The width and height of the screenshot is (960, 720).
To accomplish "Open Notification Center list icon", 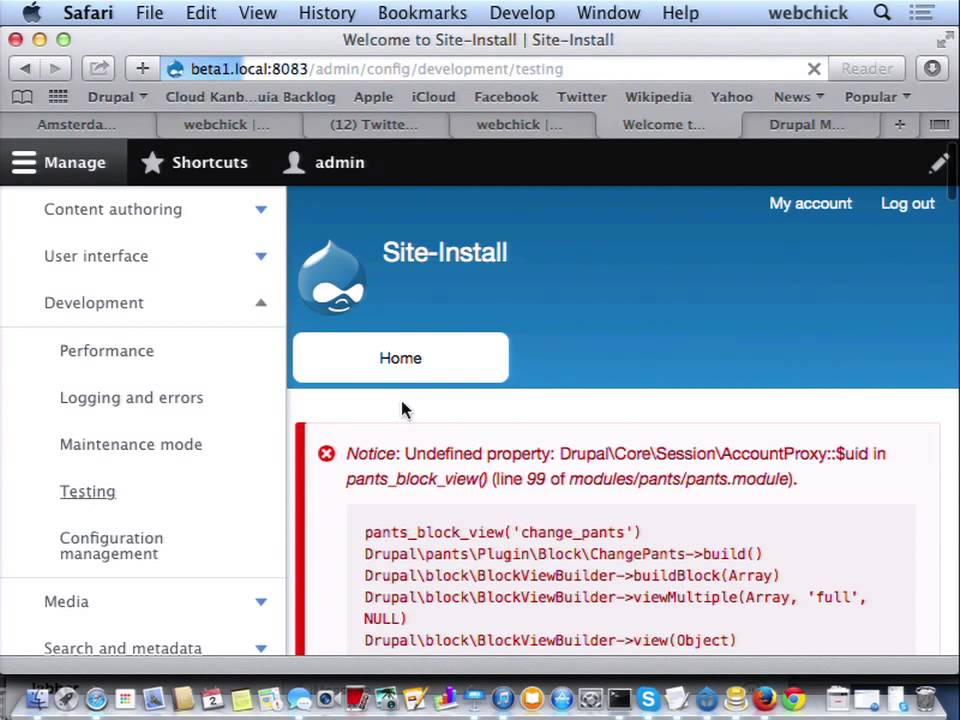I will pos(921,12).
